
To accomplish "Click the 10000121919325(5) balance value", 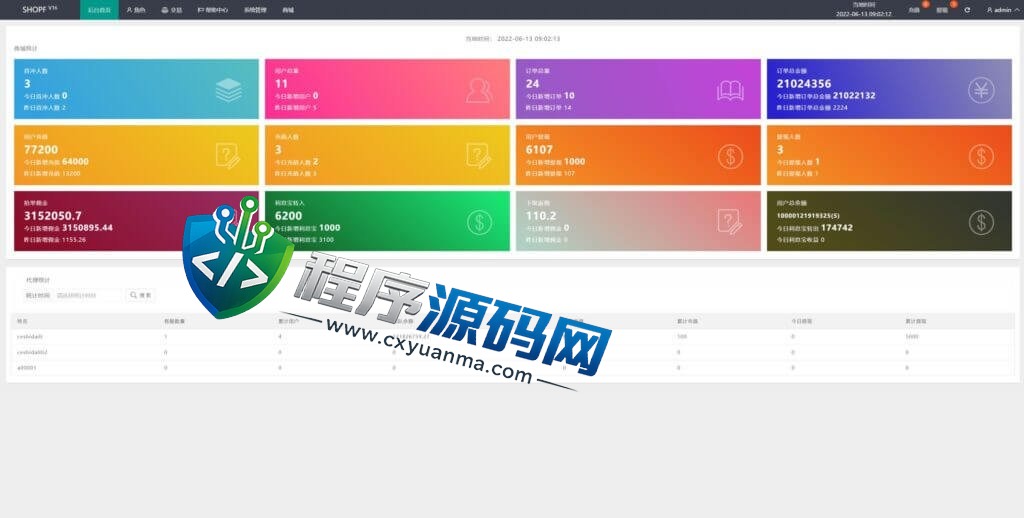I will 808,216.
